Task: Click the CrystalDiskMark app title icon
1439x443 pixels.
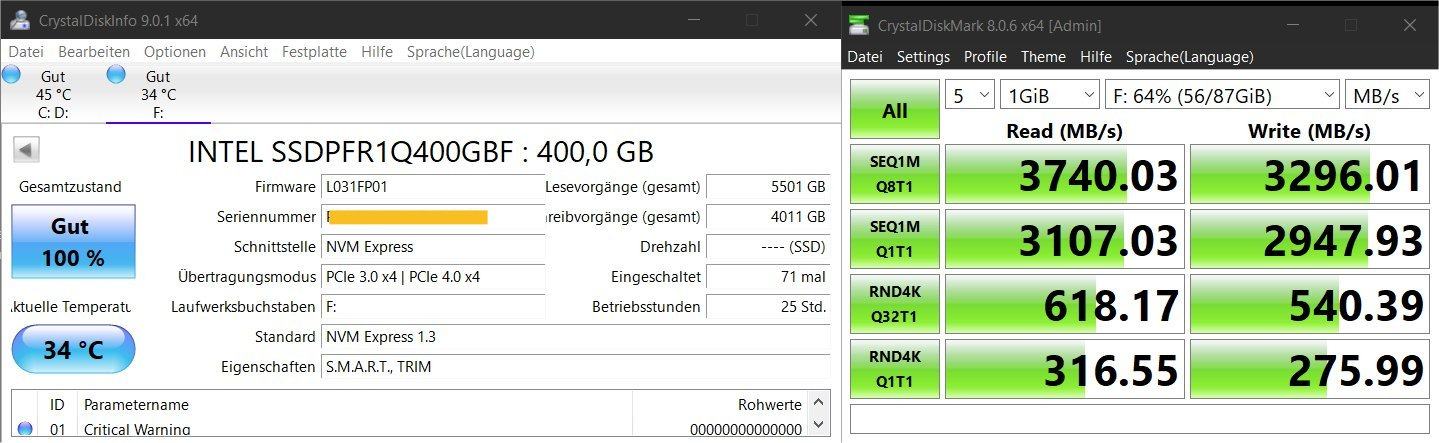Action: click(860, 24)
